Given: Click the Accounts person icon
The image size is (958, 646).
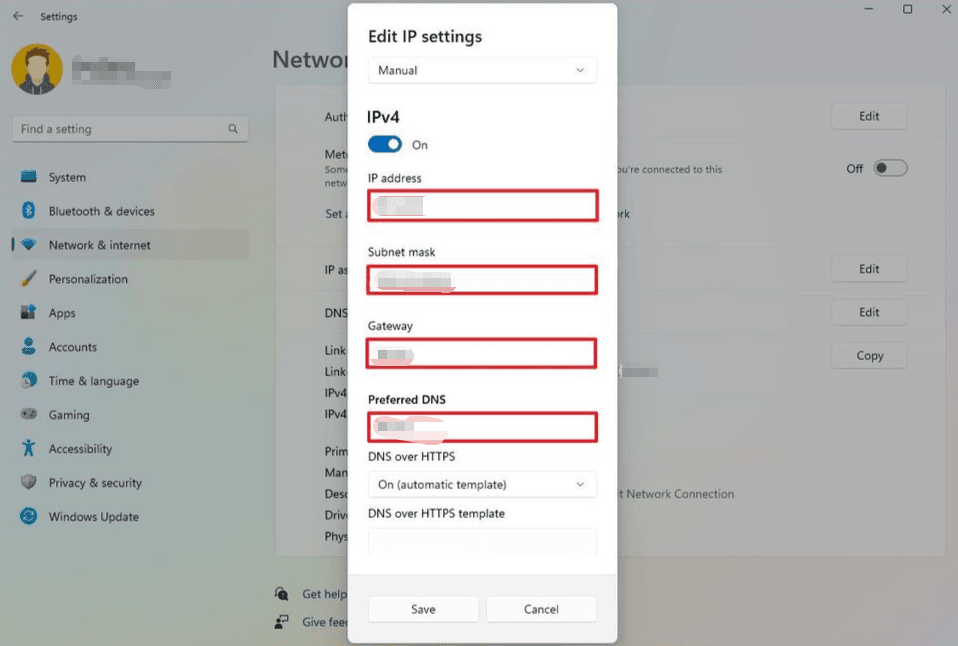Looking at the screenshot, I should pos(29,347).
